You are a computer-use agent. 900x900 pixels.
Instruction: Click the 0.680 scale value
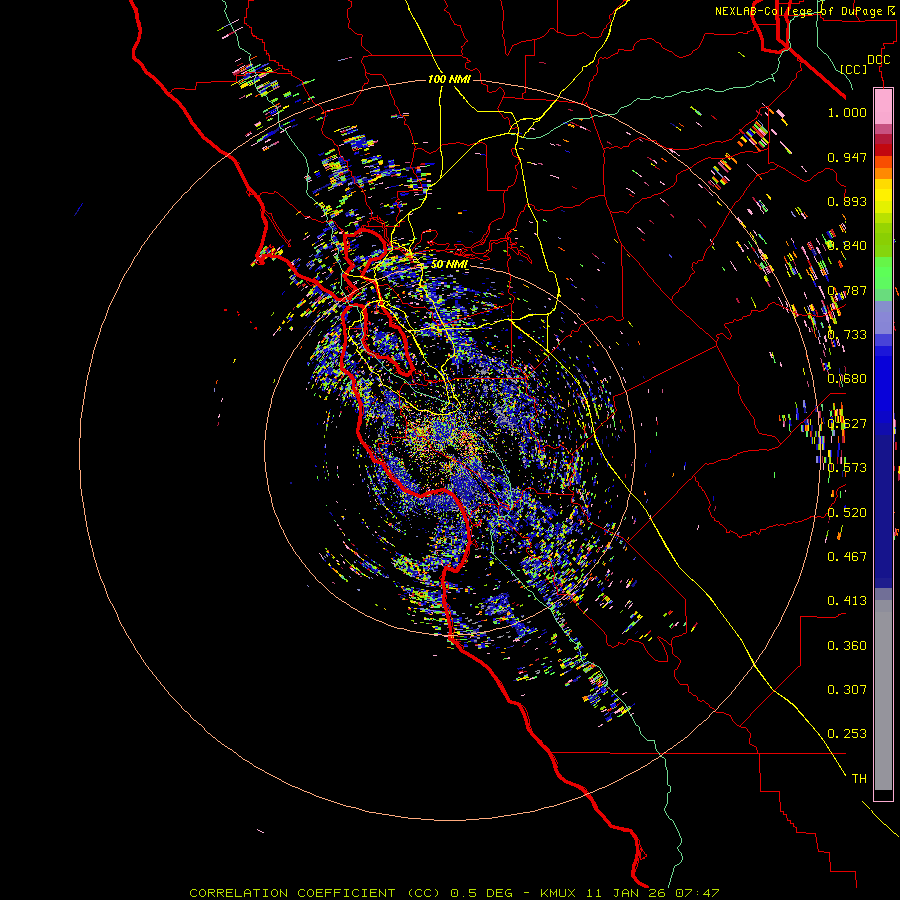pos(847,379)
